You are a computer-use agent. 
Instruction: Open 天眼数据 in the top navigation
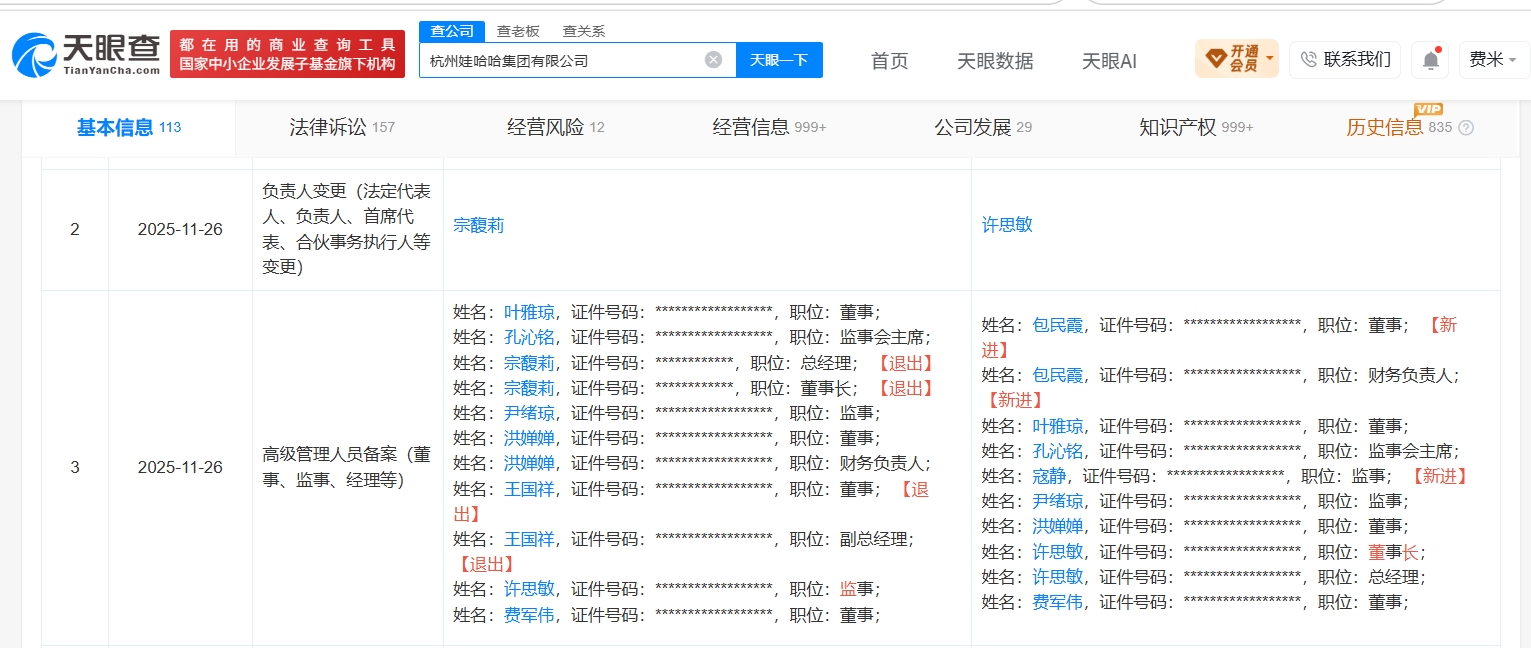click(x=995, y=61)
